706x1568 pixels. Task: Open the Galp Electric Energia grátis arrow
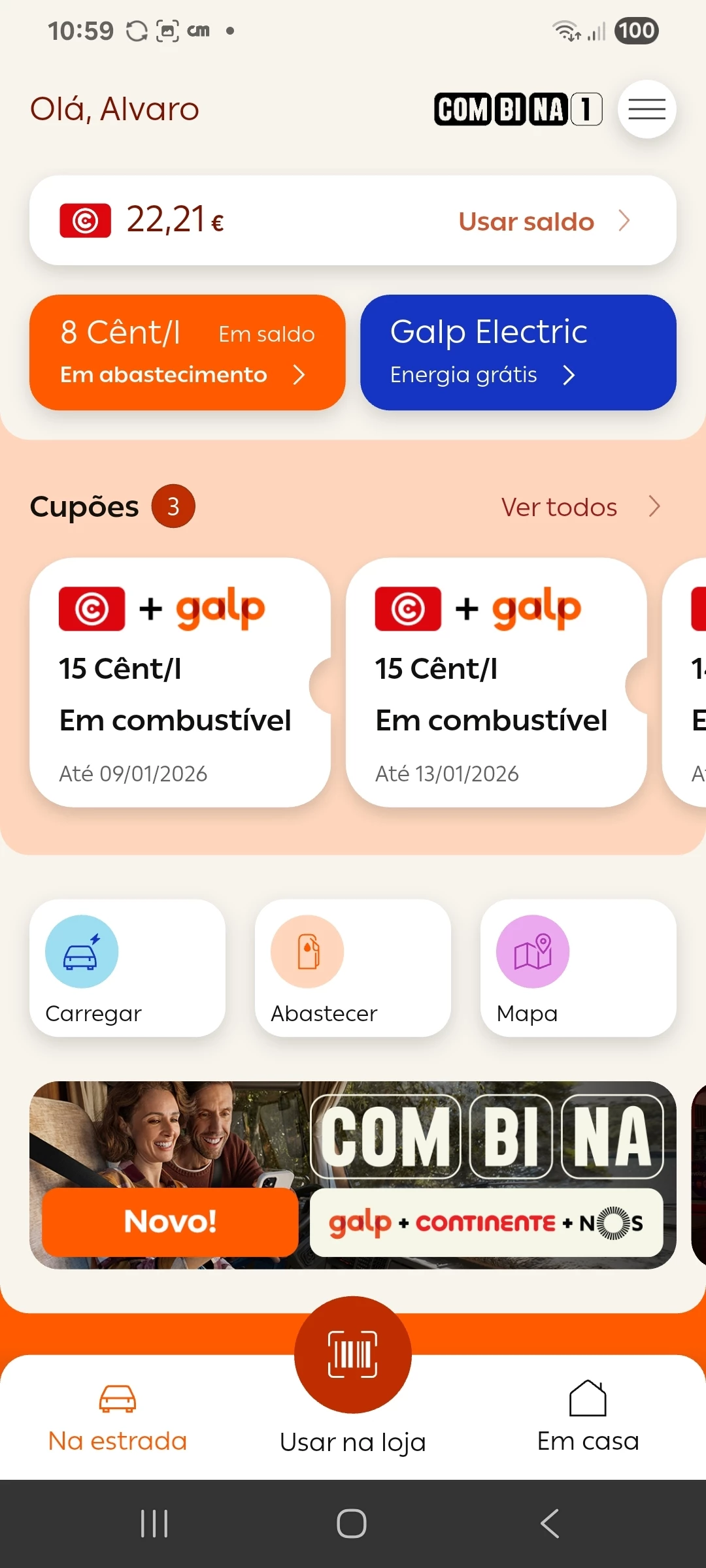point(569,375)
